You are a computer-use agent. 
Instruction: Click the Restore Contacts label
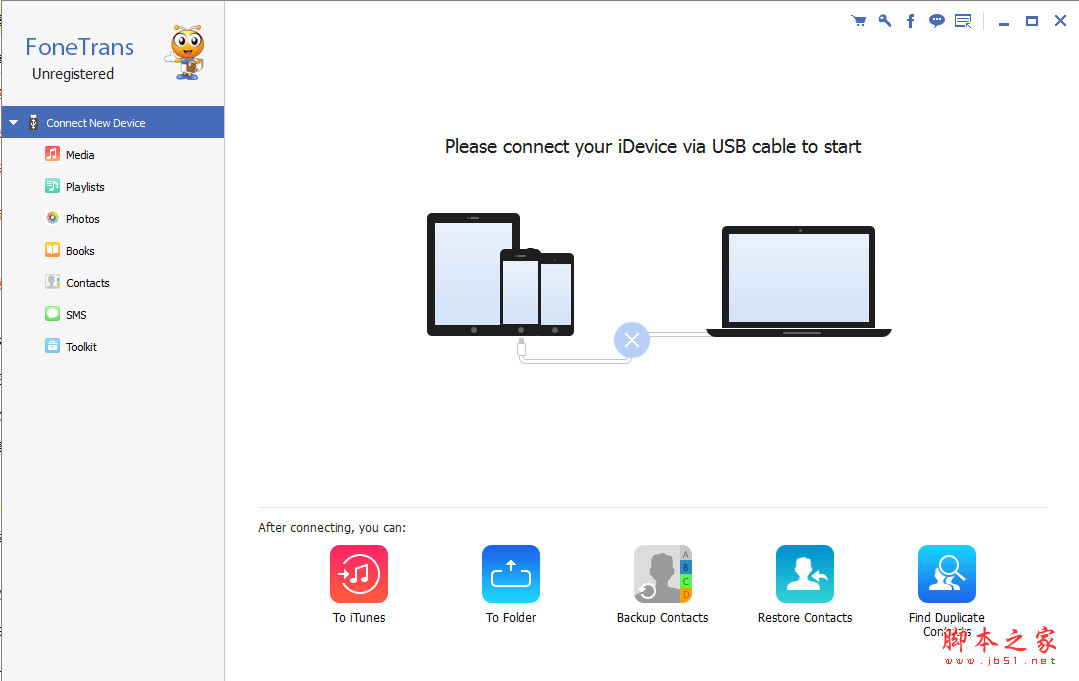click(x=805, y=618)
